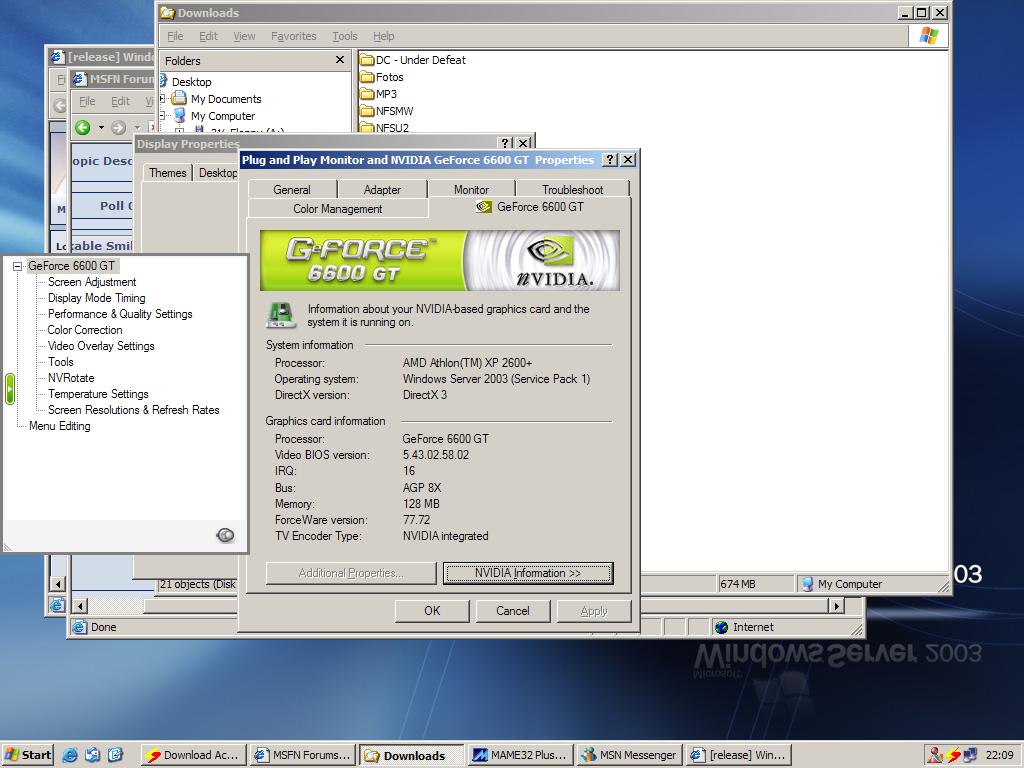1024x768 pixels.
Task: Click the help question mark in the Display Properties title bar
Action: (x=505, y=143)
